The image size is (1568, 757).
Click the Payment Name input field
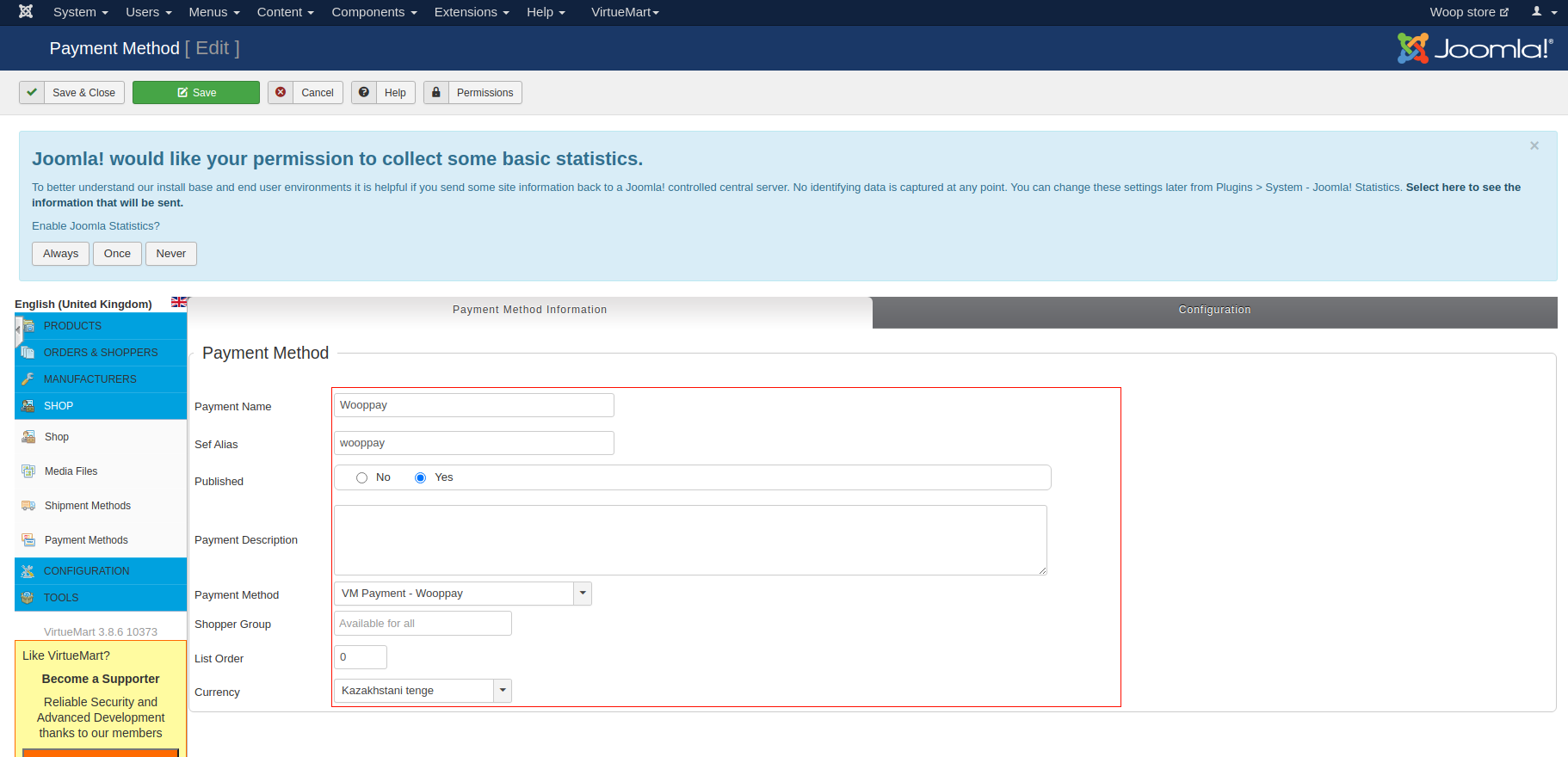(474, 405)
